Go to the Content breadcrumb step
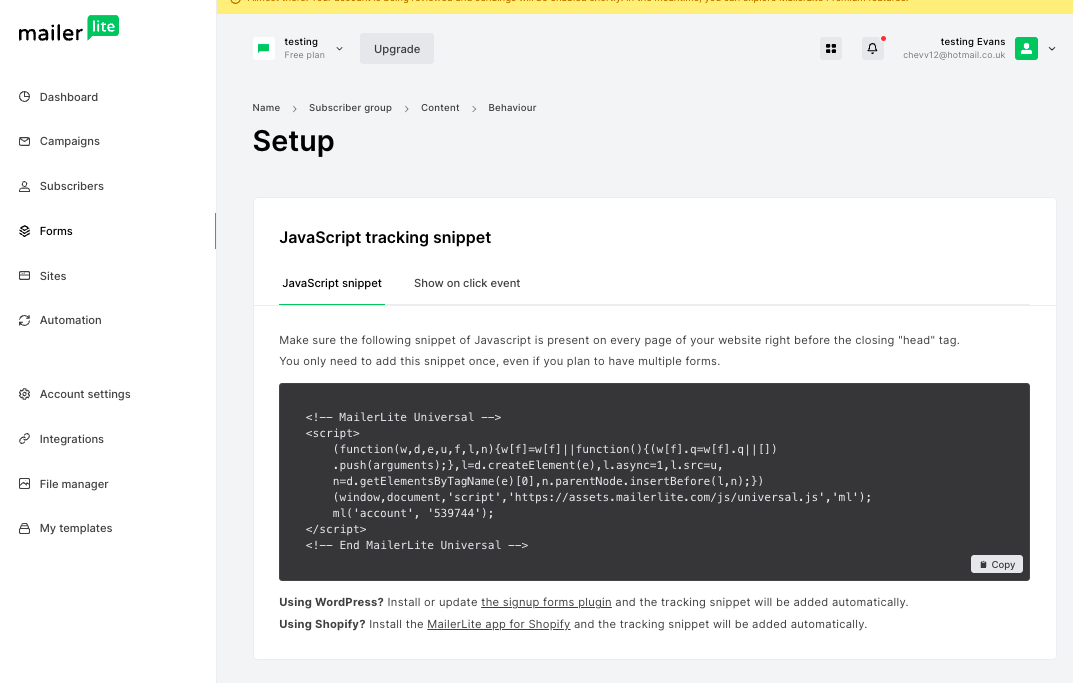The width and height of the screenshot is (1073, 683). [x=440, y=107]
